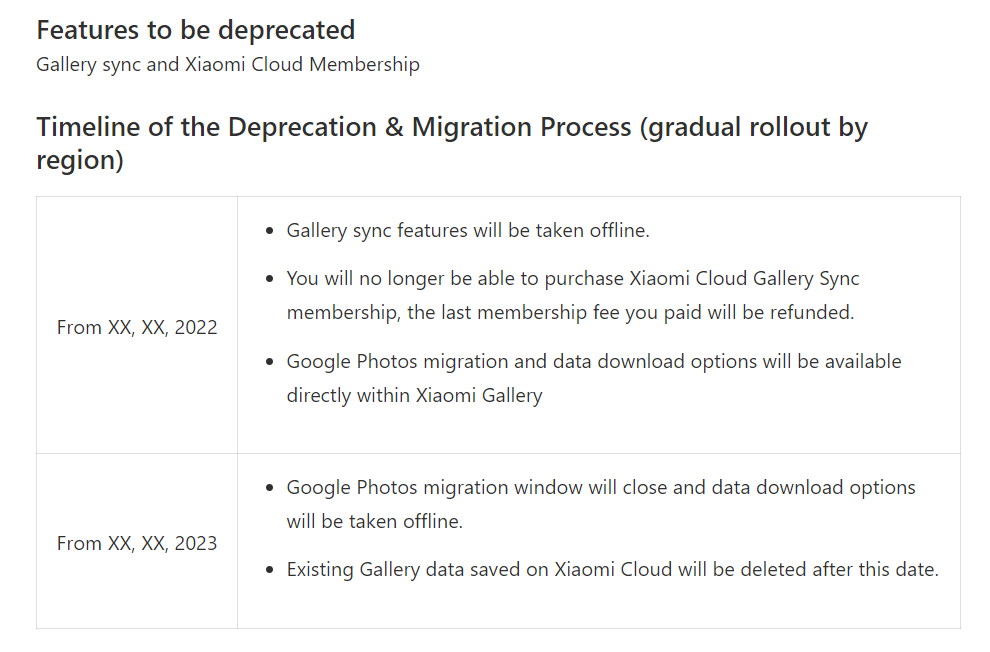Click "Google Photos migration window will close" line
This screenshot has width=990, height=652.
pyautogui.click(x=601, y=488)
